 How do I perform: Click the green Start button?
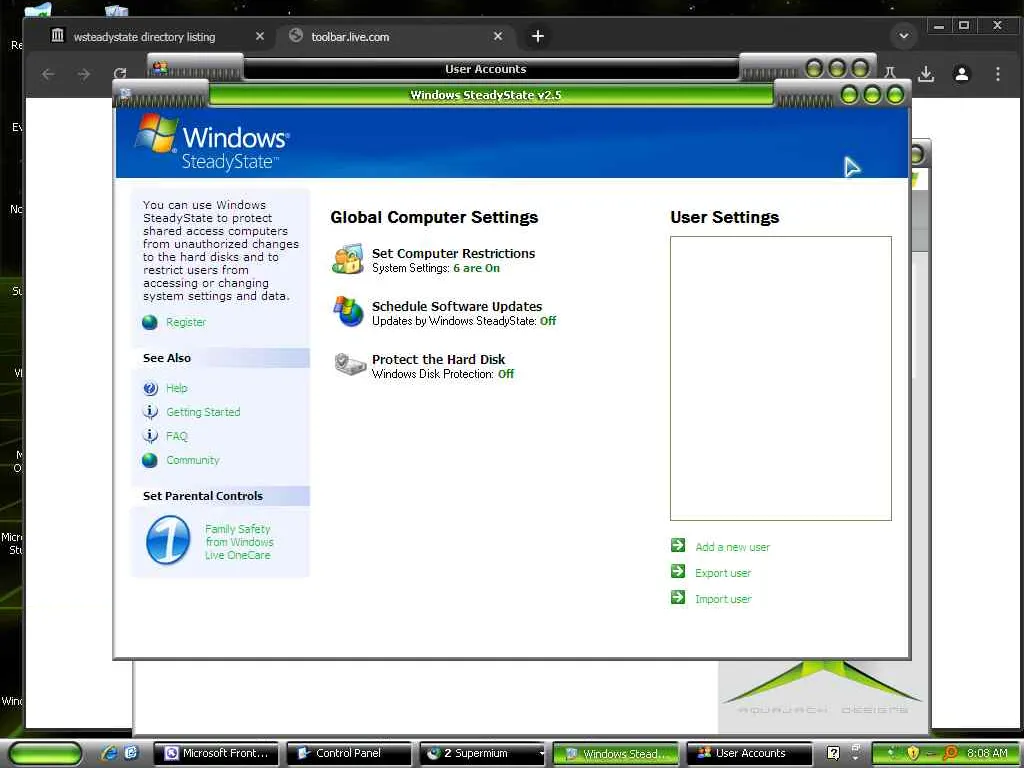tap(44, 754)
